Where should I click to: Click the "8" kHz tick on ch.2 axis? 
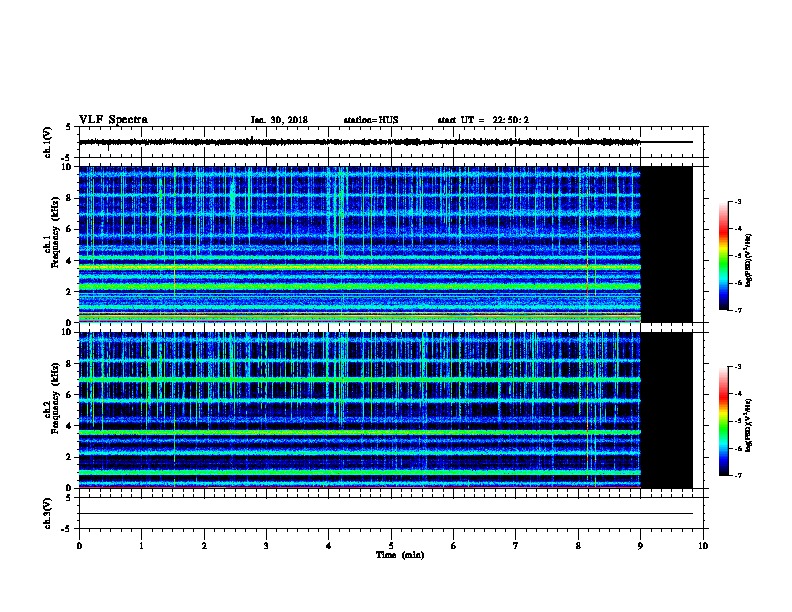tap(69, 364)
